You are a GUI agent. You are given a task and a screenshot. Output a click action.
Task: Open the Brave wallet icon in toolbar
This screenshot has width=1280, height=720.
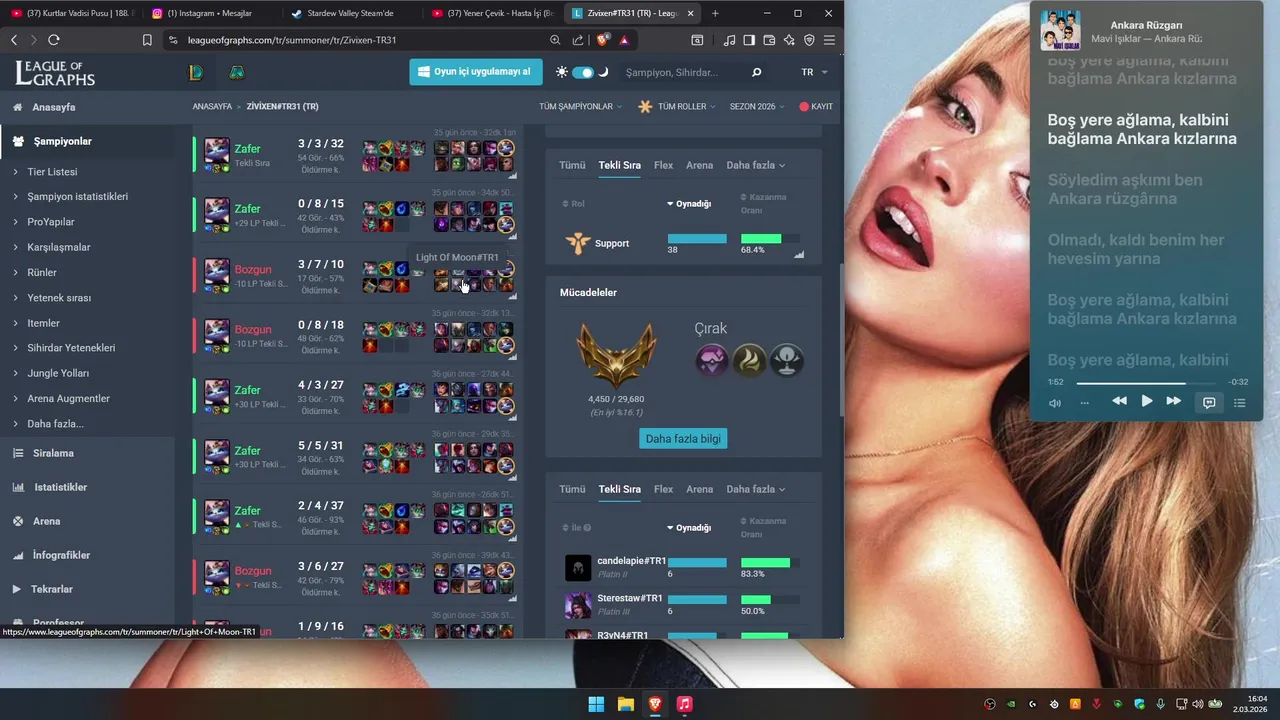point(769,40)
